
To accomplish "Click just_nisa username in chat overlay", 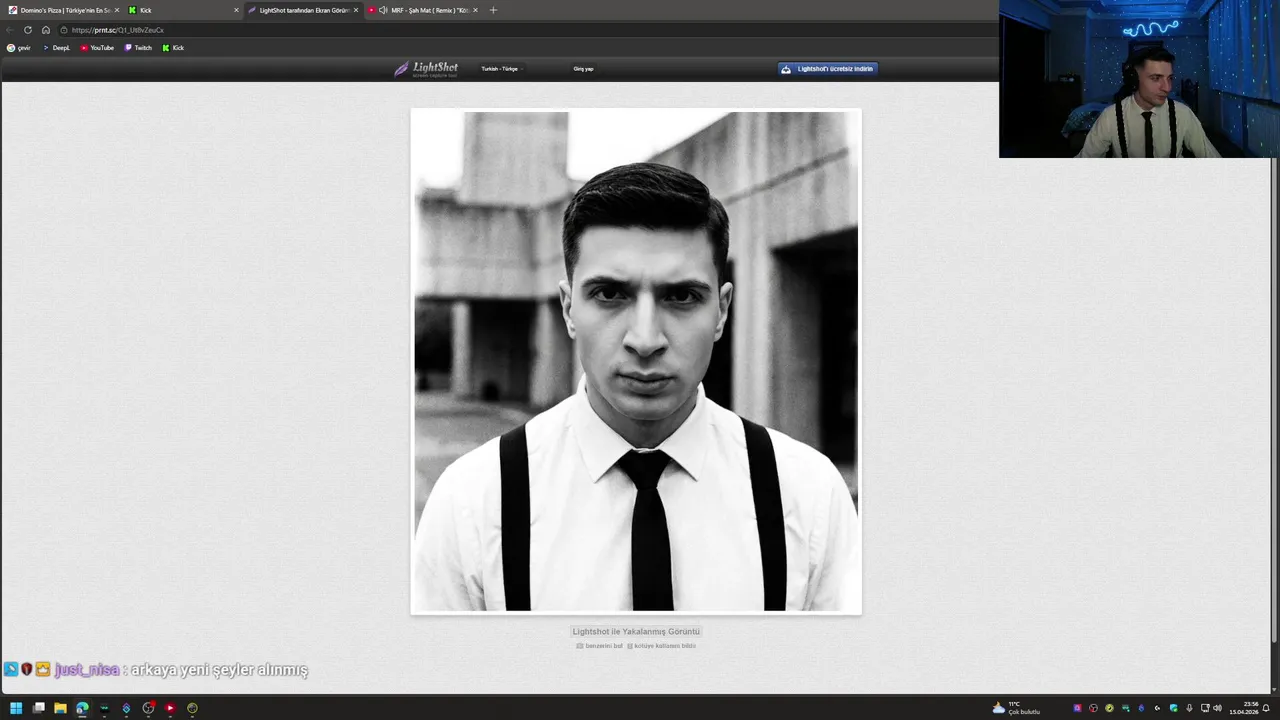I will (x=87, y=670).
